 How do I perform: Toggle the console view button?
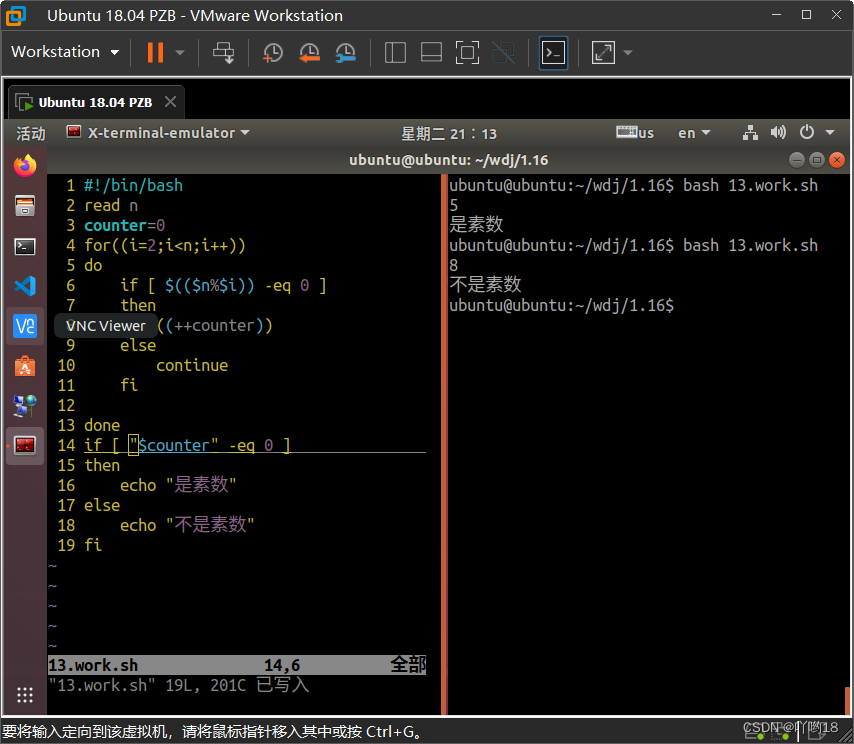pyautogui.click(x=552, y=52)
